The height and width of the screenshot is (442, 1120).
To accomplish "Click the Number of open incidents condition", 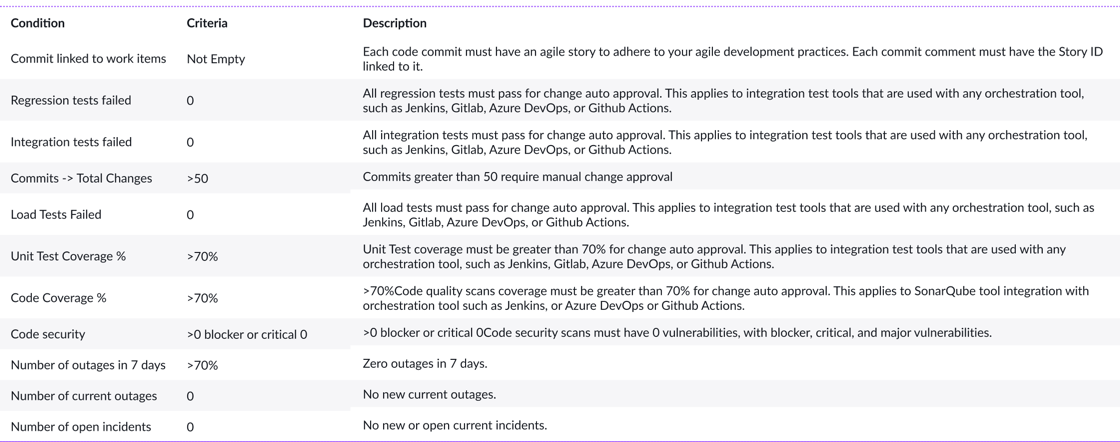I will [81, 426].
